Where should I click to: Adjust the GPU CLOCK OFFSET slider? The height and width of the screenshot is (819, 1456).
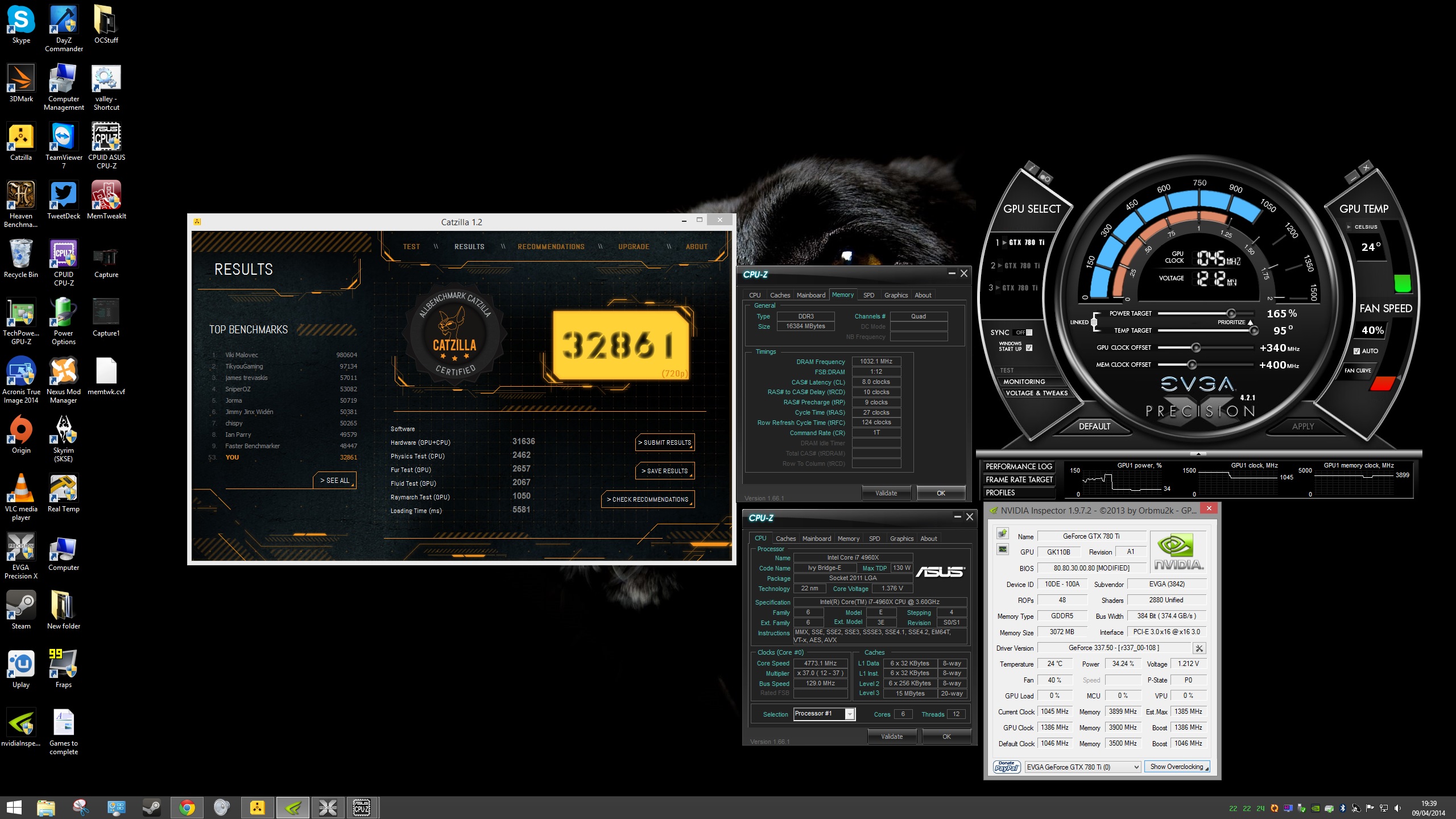1196,348
